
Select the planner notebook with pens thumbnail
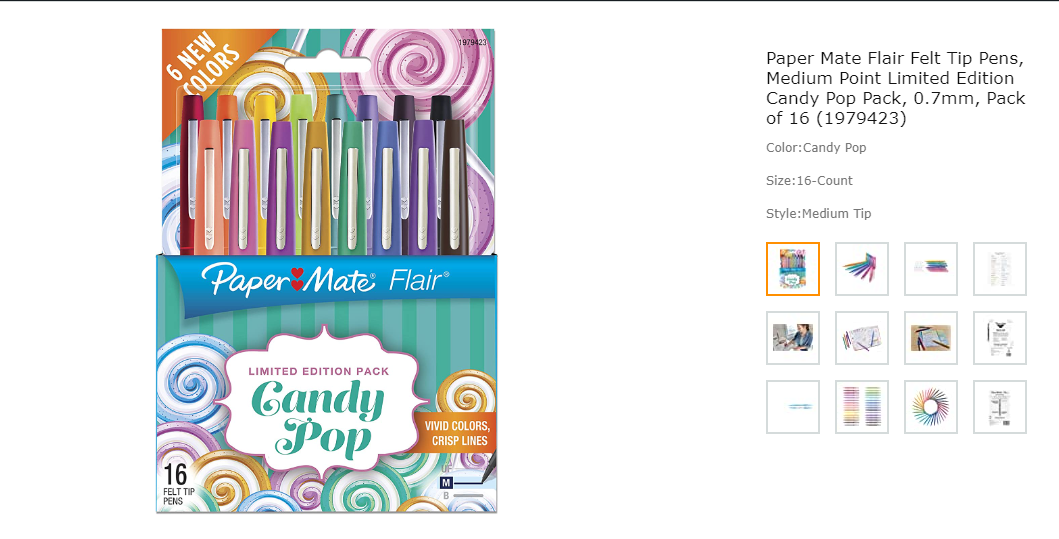pyautogui.click(x=862, y=338)
